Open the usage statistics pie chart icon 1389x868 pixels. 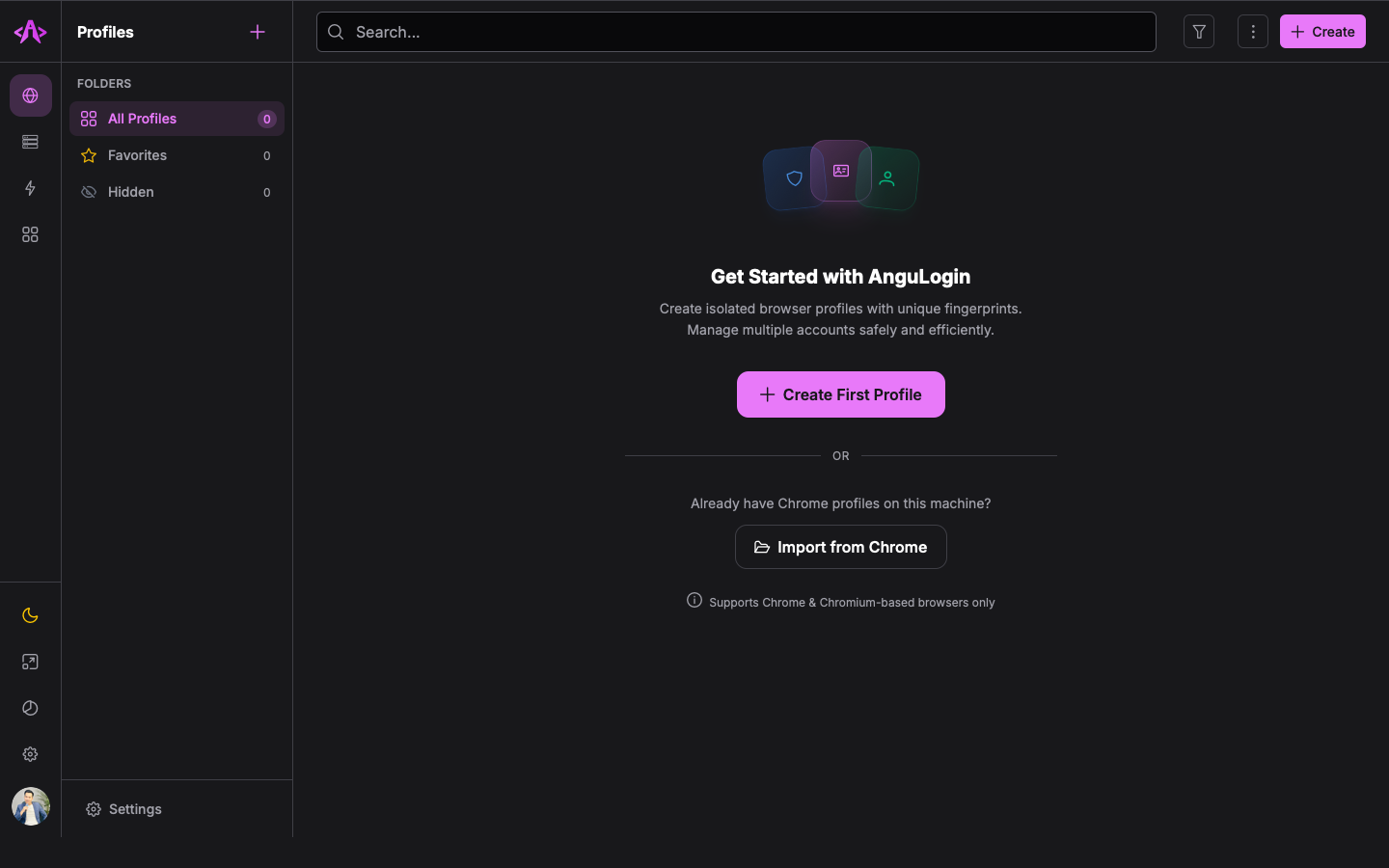pos(30,708)
